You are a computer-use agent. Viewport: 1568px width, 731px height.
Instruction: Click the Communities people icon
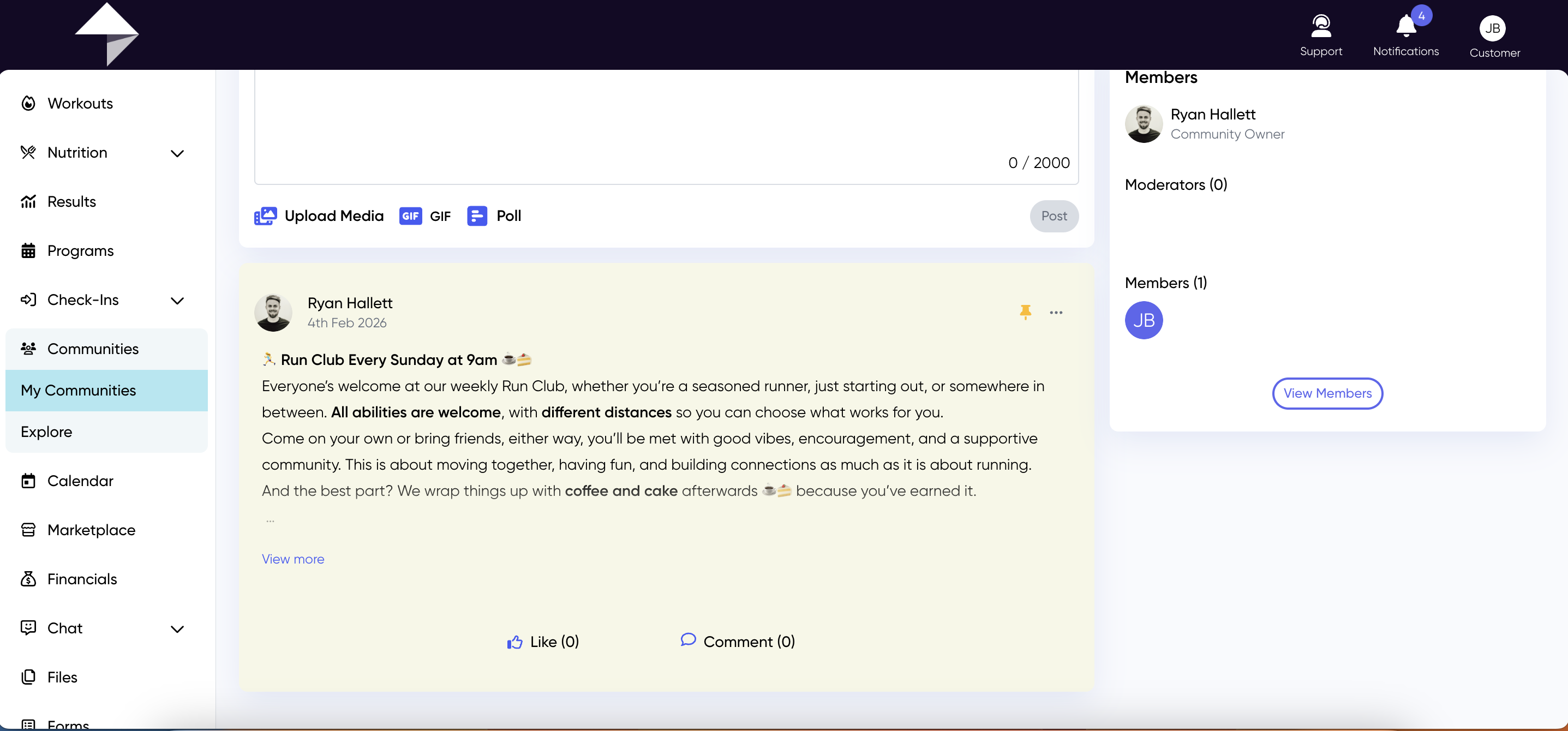coord(28,349)
